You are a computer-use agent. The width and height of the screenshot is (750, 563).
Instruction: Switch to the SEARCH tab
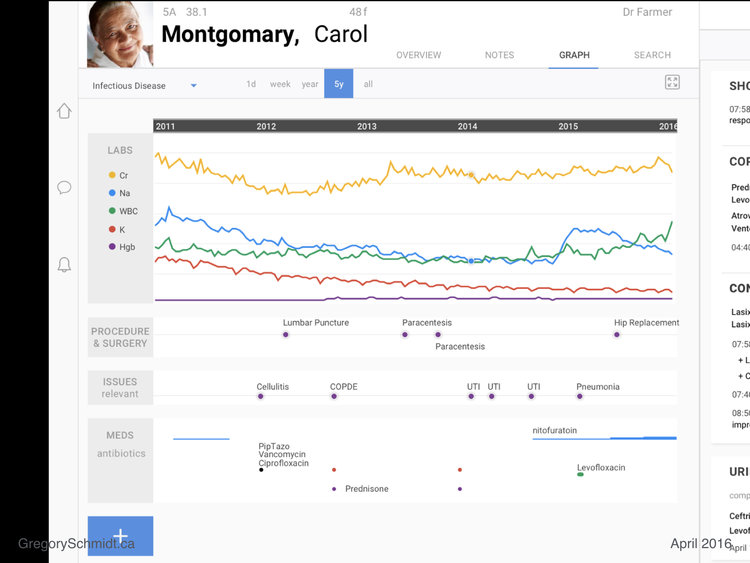tap(652, 55)
